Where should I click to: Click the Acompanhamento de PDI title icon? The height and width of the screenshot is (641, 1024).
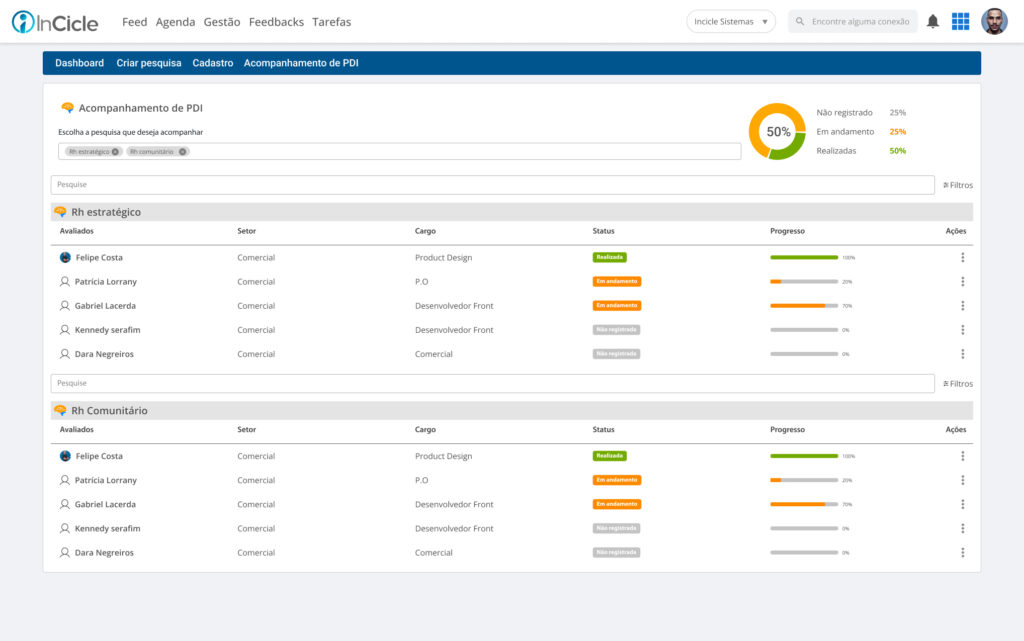[x=67, y=108]
